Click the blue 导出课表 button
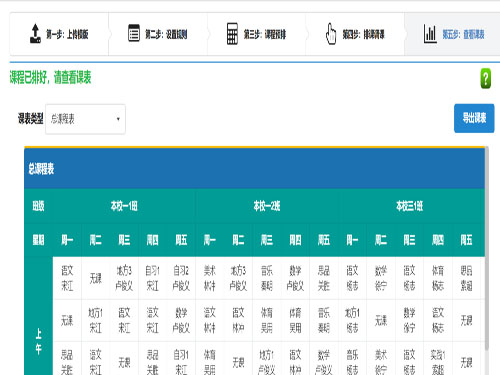Viewport: 500px width, 375px height. 474,118
